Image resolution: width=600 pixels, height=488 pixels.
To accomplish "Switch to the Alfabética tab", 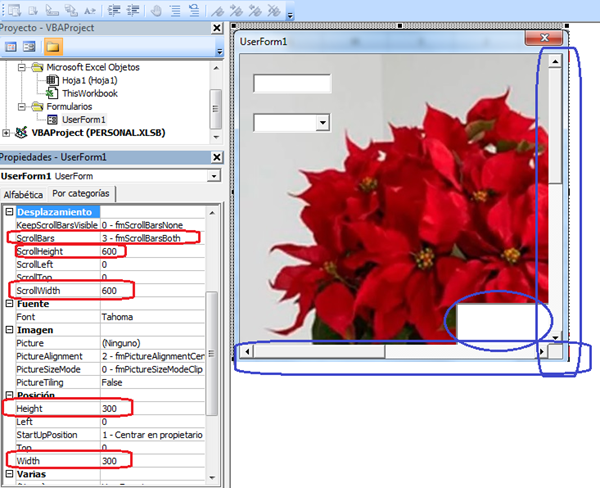I will point(23,195).
